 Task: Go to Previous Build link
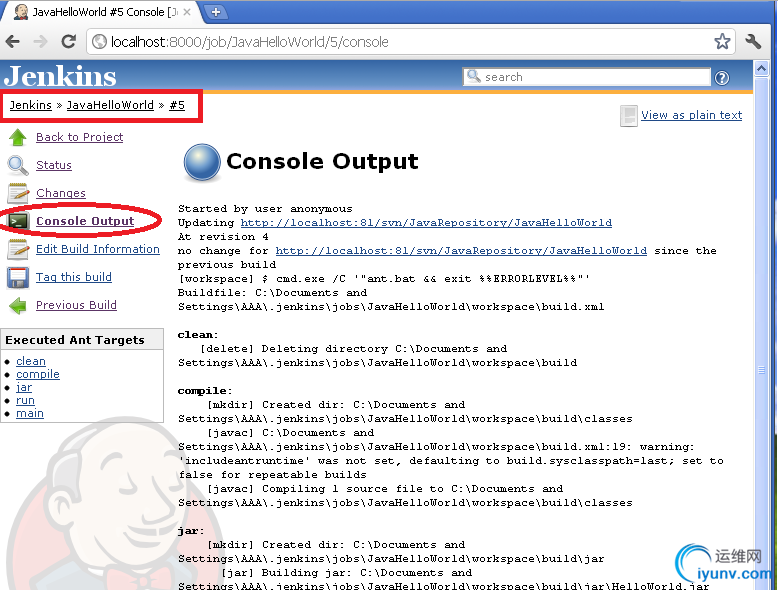pyautogui.click(x=76, y=305)
